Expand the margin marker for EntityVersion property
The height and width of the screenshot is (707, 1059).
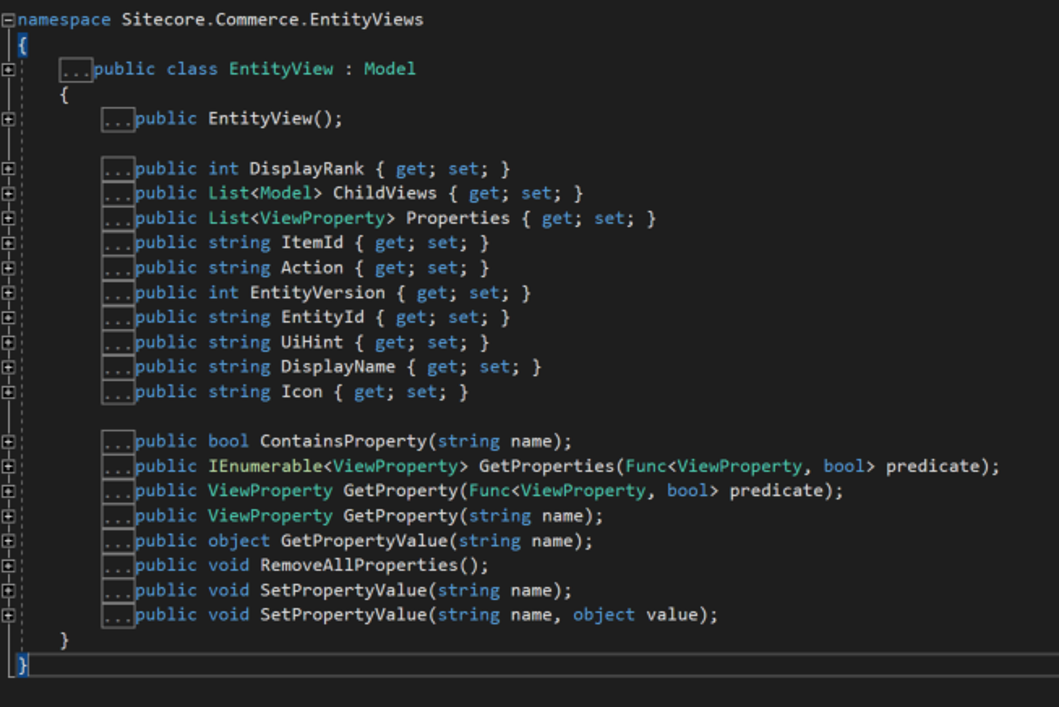8,293
